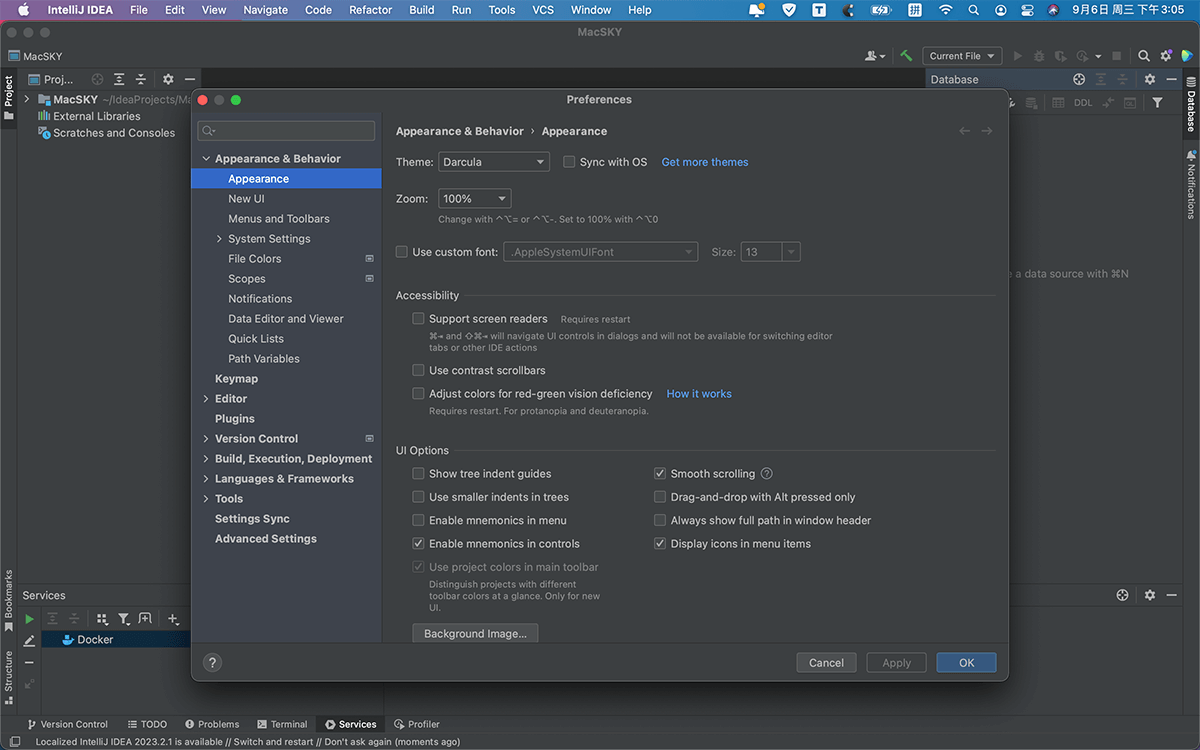Click the Services Group By icon

pyautogui.click(x=102, y=619)
